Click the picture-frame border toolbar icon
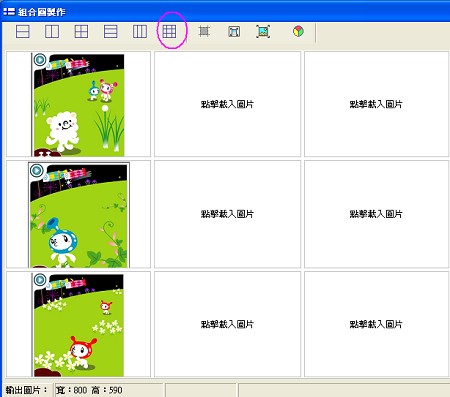450x397 pixels. pyautogui.click(x=234, y=32)
